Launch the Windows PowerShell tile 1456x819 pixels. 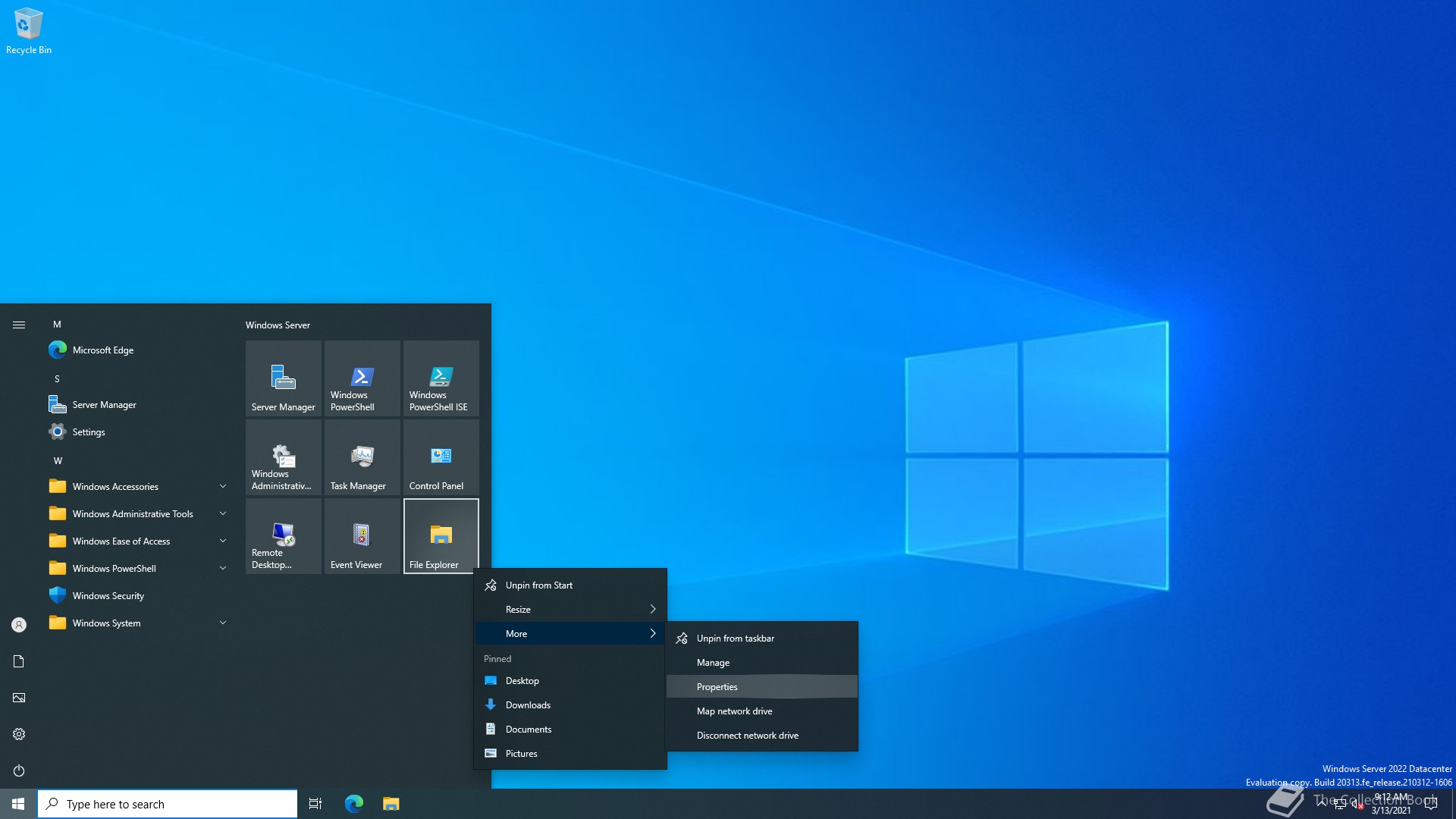pos(362,378)
